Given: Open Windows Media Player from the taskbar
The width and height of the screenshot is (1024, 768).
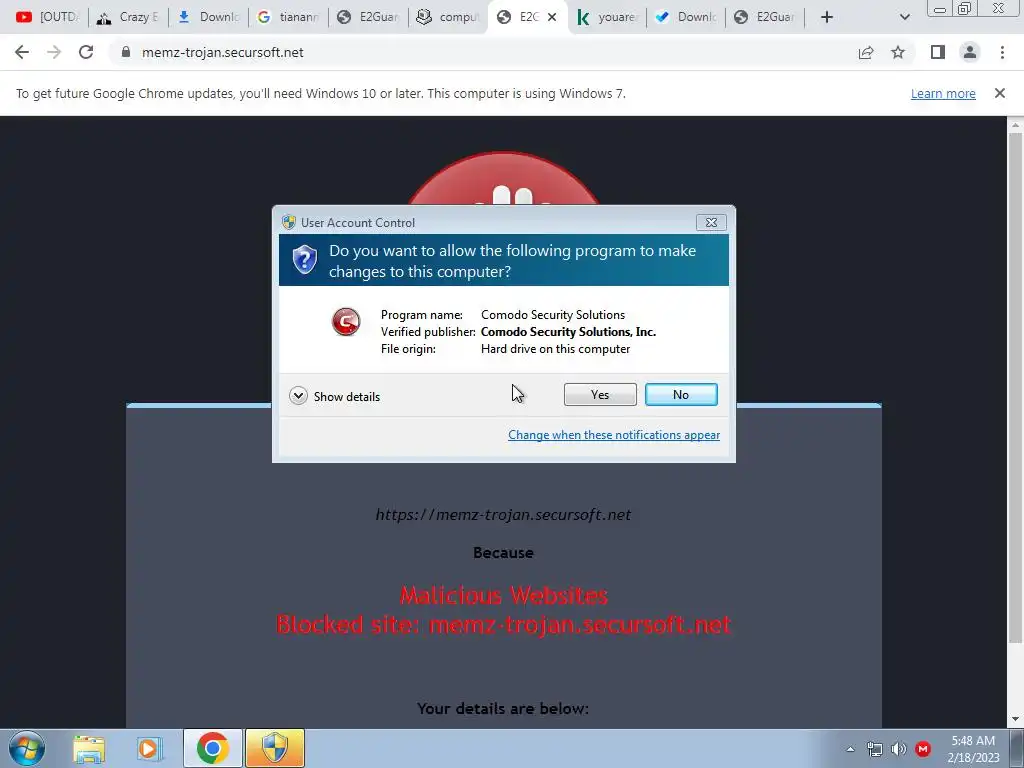Looking at the screenshot, I should click(149, 748).
